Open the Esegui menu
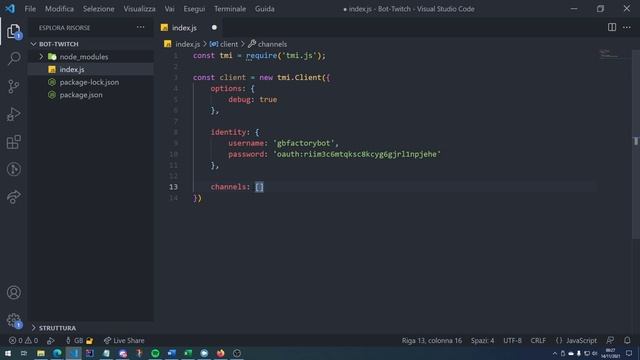Viewport: 640px width, 360px height. click(x=194, y=9)
